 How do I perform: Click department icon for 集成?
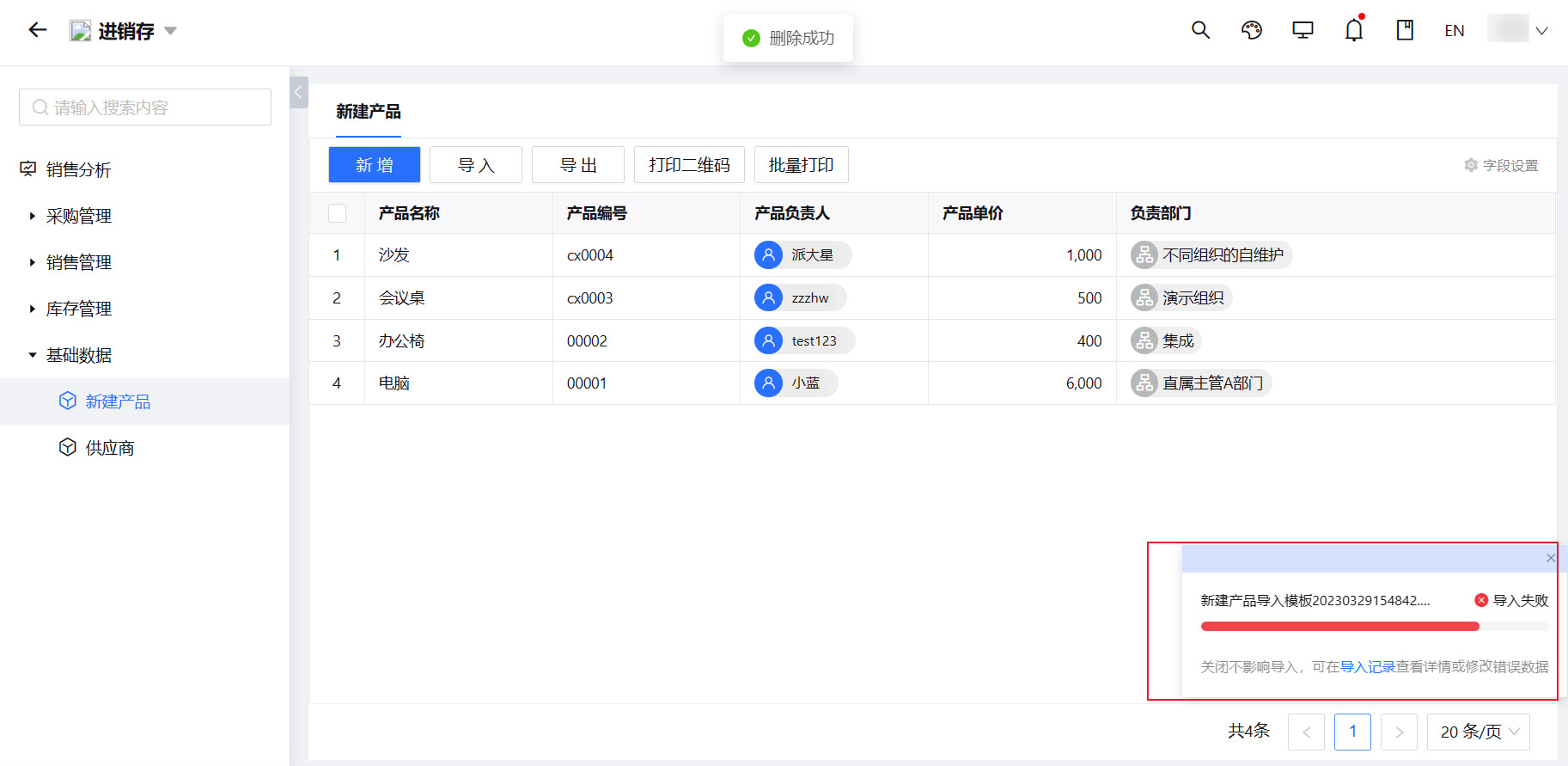1144,340
